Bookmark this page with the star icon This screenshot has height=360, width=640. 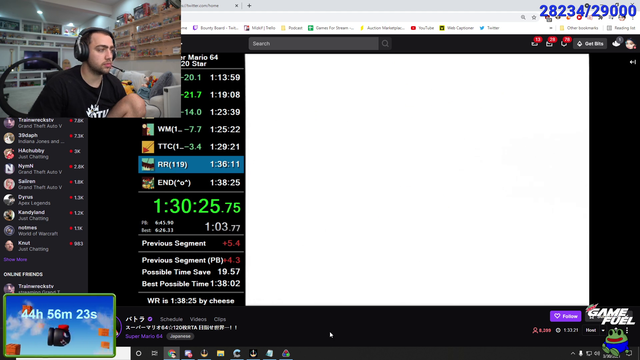(x=534, y=18)
